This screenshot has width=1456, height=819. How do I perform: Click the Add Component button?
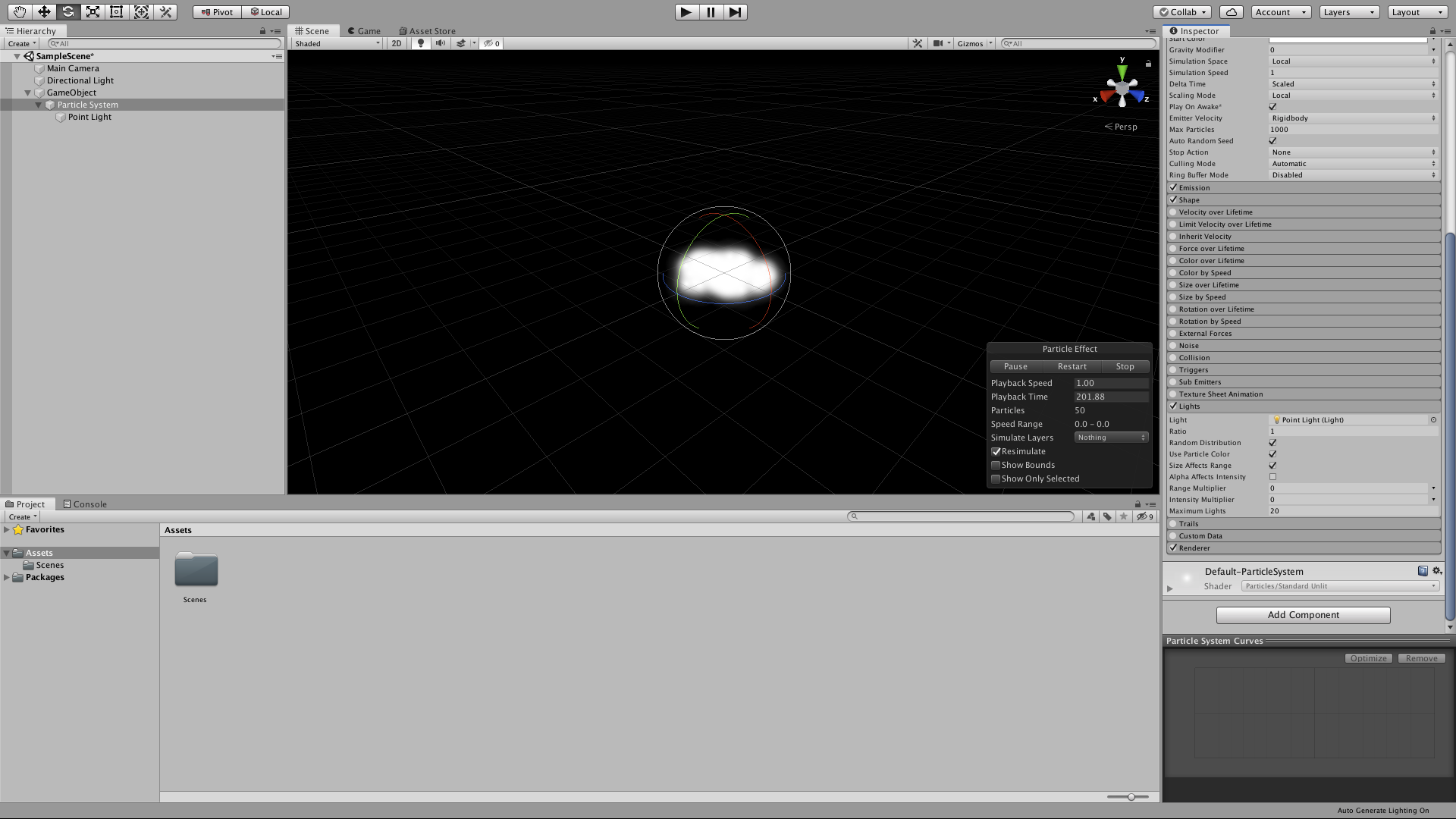point(1303,615)
